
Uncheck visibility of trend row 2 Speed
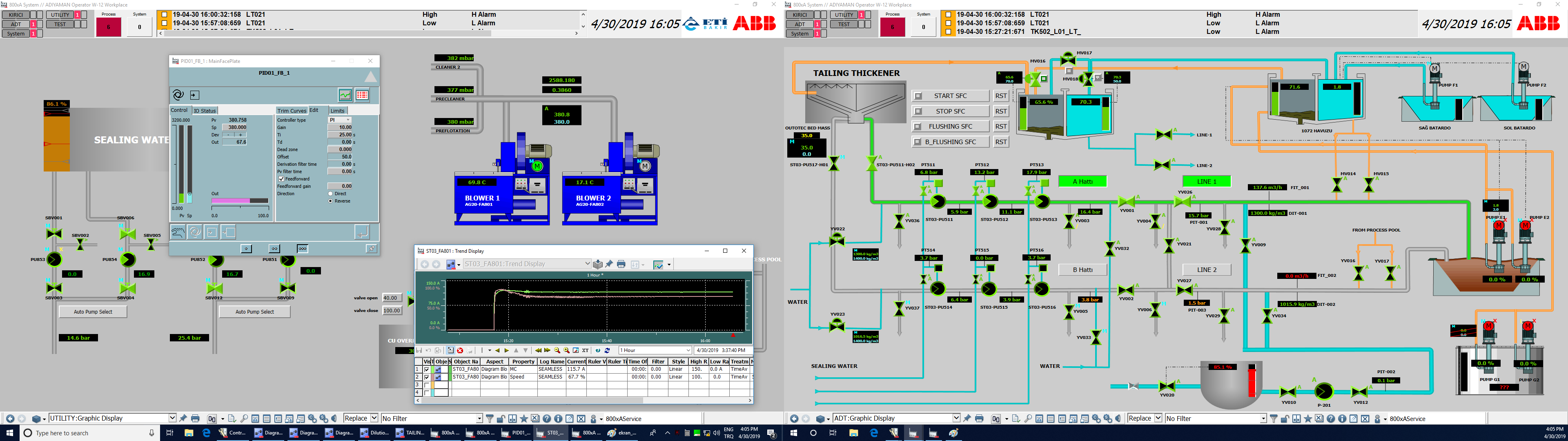click(x=427, y=377)
